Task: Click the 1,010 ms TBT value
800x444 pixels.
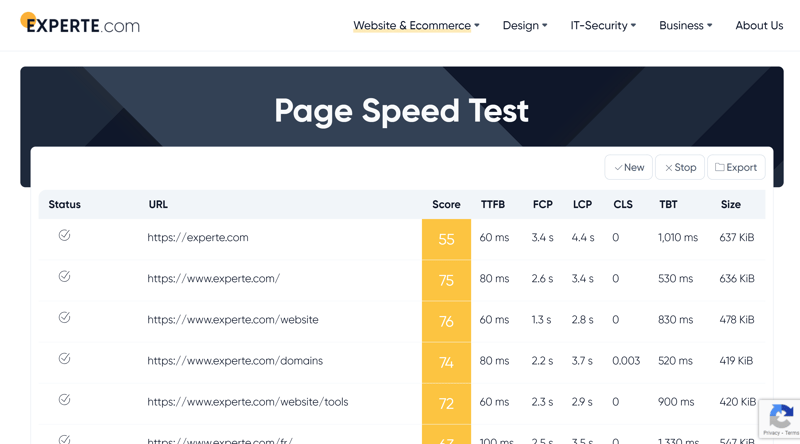Action: tap(678, 238)
